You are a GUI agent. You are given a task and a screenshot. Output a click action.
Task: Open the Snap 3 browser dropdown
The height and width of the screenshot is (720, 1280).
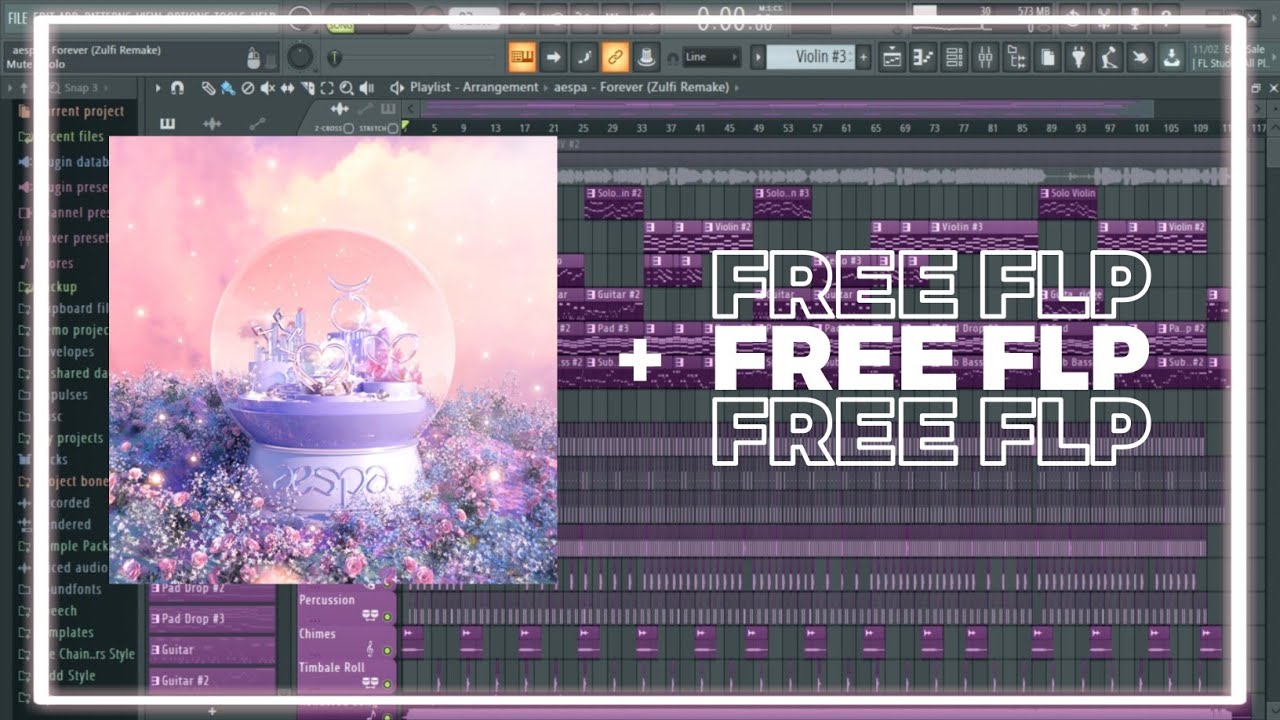click(x=84, y=88)
